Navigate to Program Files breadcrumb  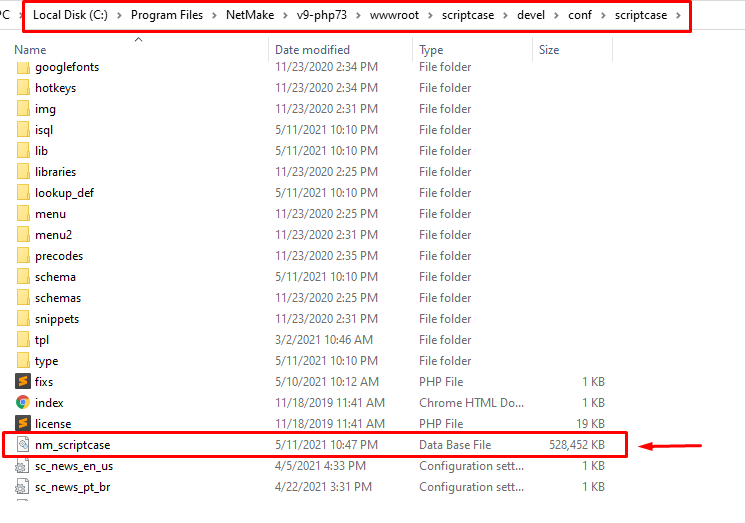pos(167,15)
